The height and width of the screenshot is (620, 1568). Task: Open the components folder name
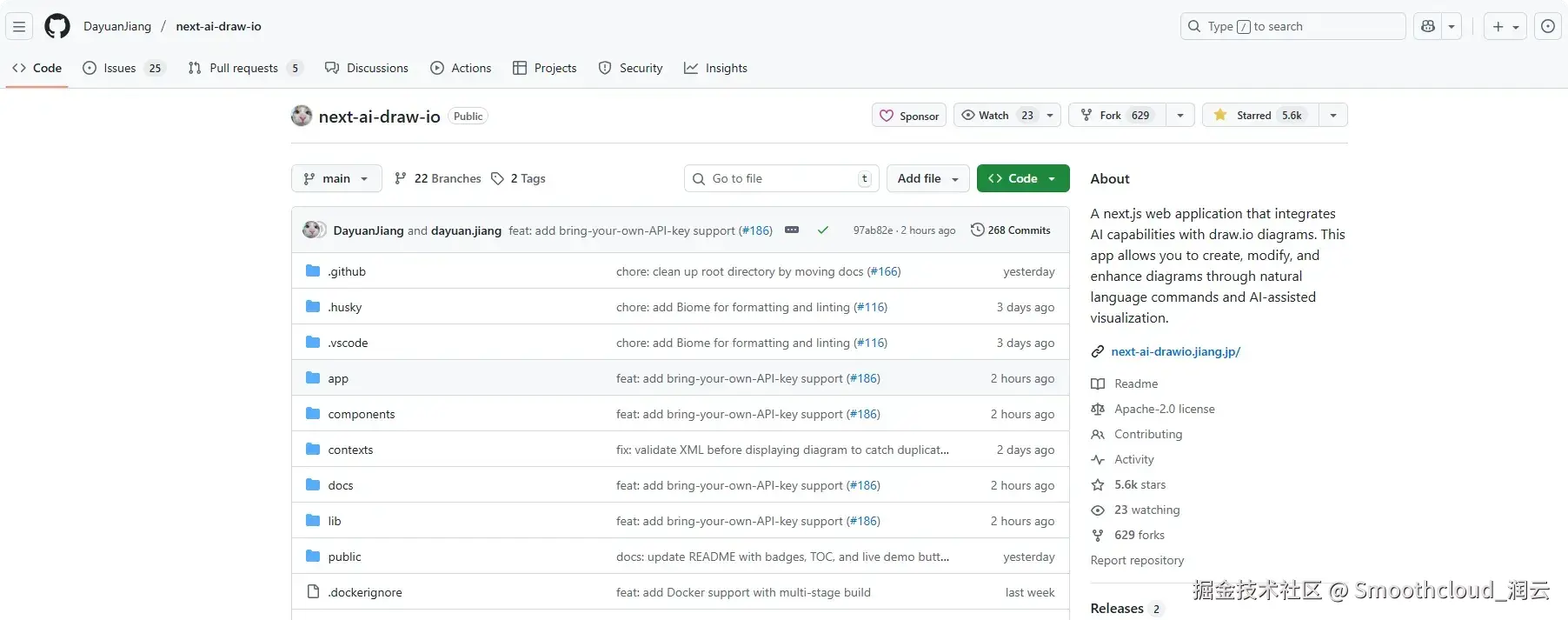tap(362, 414)
